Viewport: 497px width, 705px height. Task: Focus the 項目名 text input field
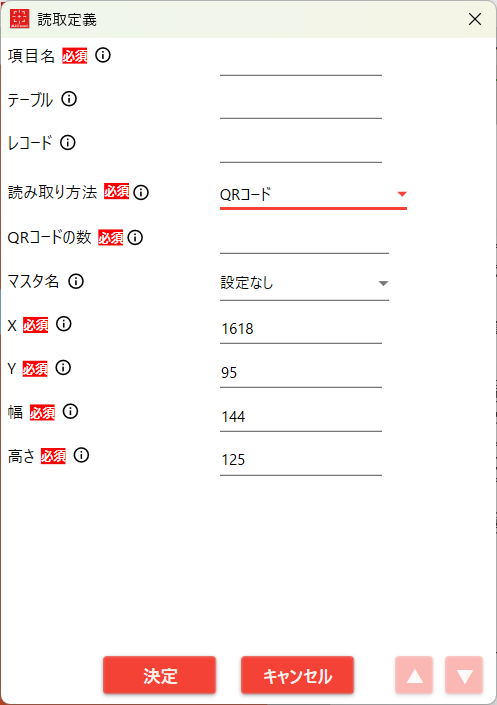click(x=301, y=63)
